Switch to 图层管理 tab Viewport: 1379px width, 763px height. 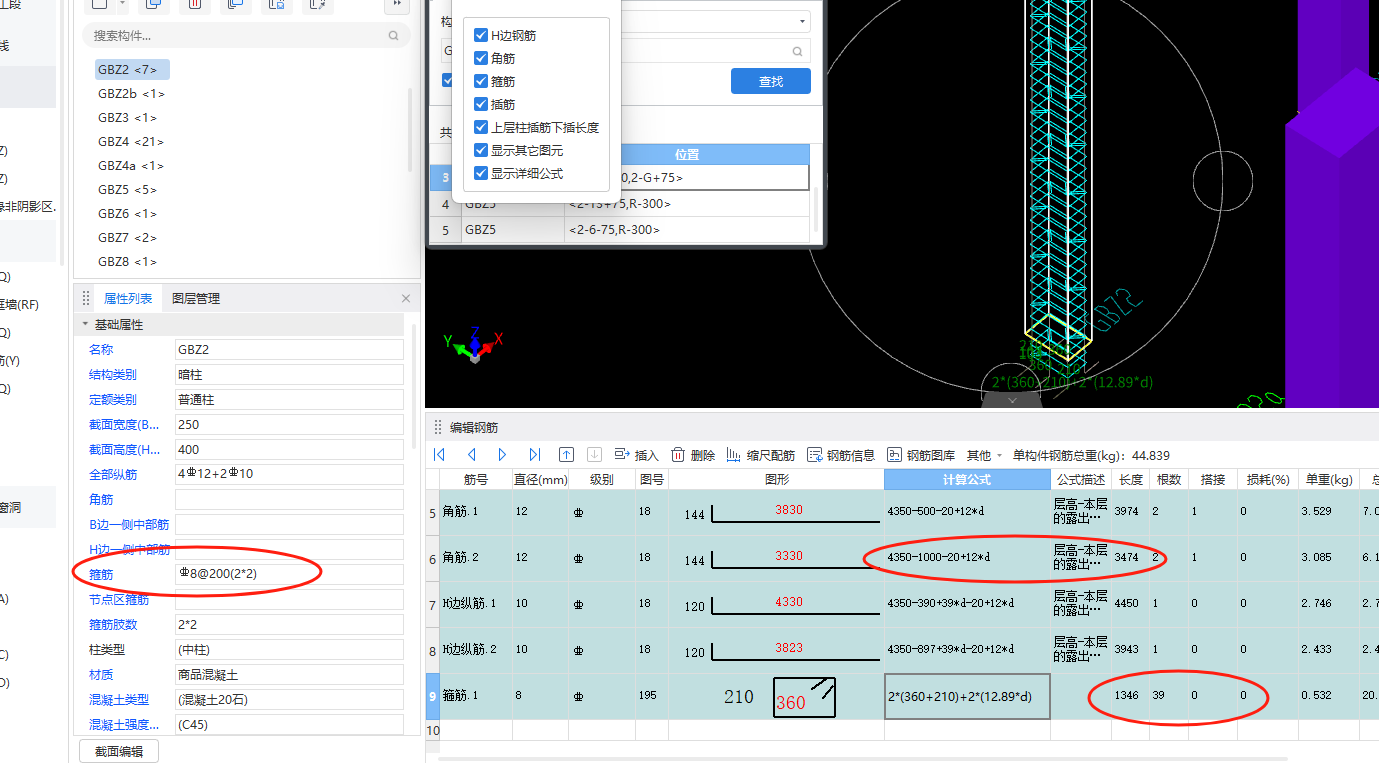196,298
